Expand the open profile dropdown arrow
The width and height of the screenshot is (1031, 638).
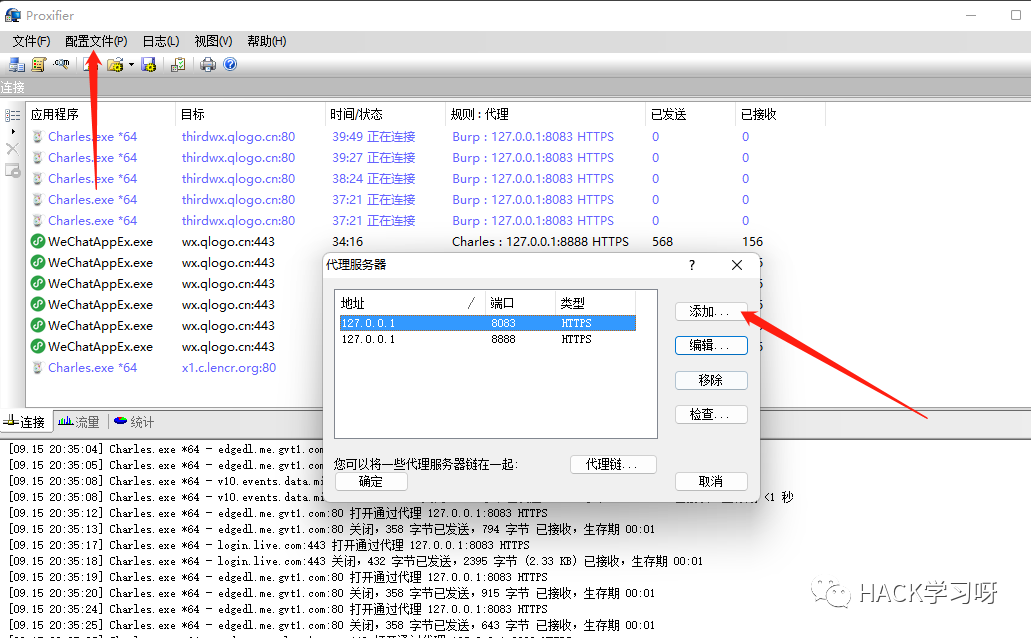click(x=132, y=64)
